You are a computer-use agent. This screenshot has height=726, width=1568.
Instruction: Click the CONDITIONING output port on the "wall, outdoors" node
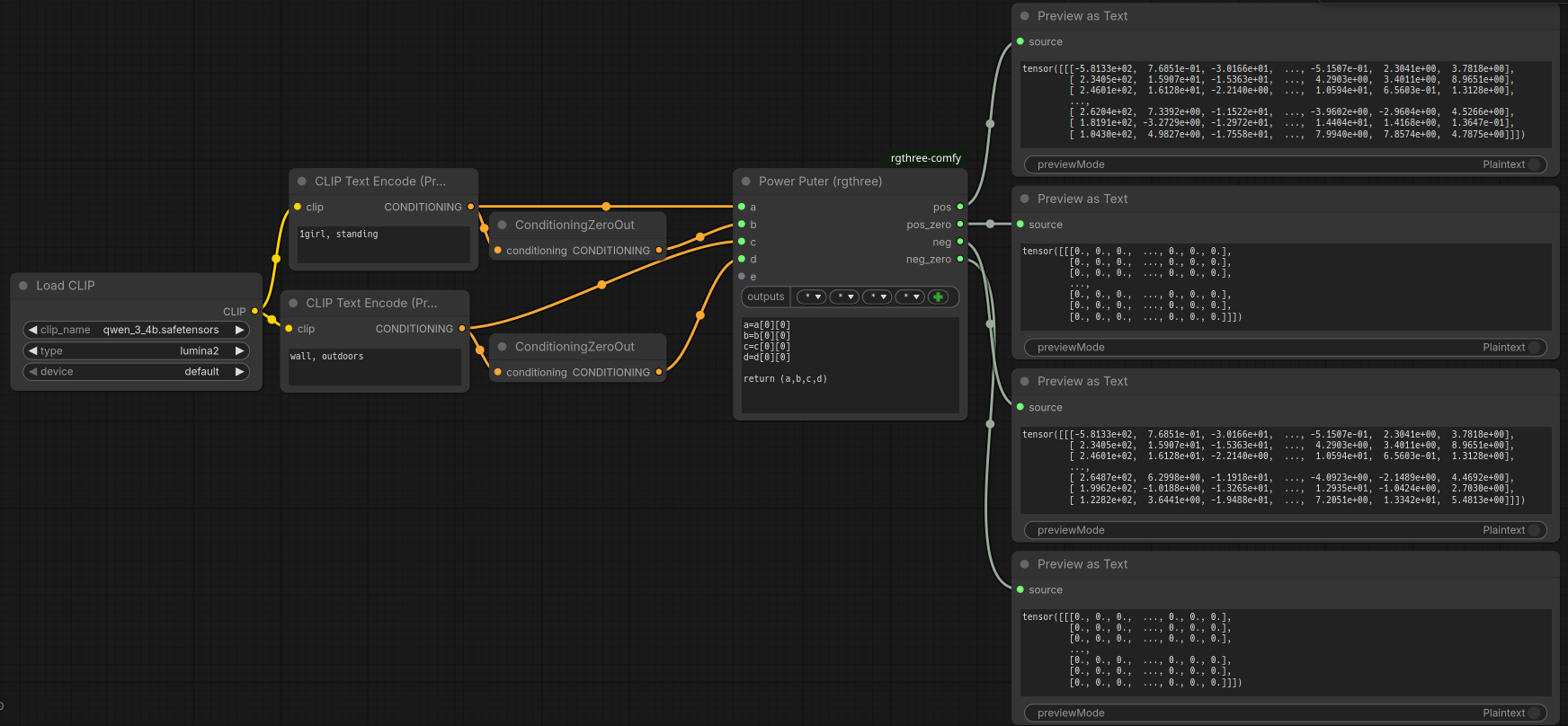pos(462,329)
